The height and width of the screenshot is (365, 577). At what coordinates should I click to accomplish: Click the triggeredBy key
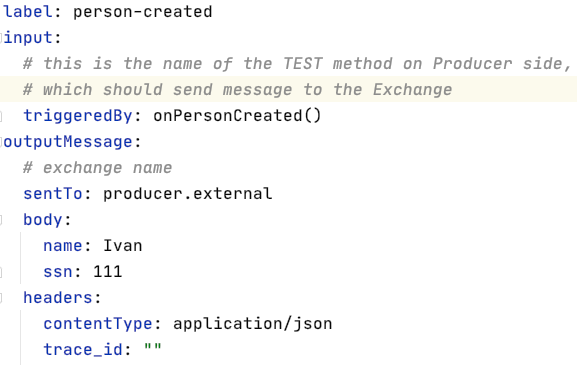(x=78, y=116)
